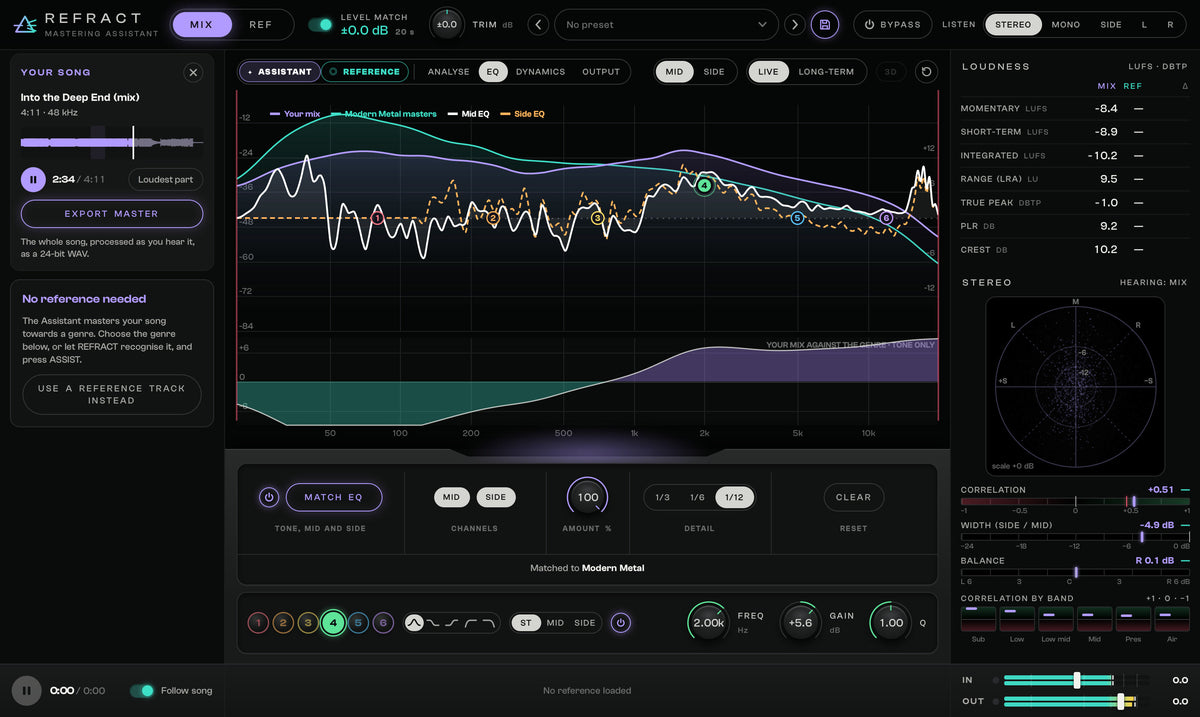This screenshot has width=1200, height=717.
Task: Click the reset view circular arrow
Action: [926, 72]
